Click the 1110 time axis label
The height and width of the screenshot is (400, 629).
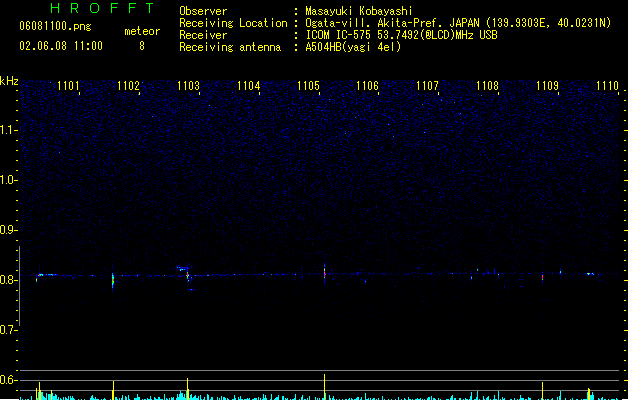[607, 86]
